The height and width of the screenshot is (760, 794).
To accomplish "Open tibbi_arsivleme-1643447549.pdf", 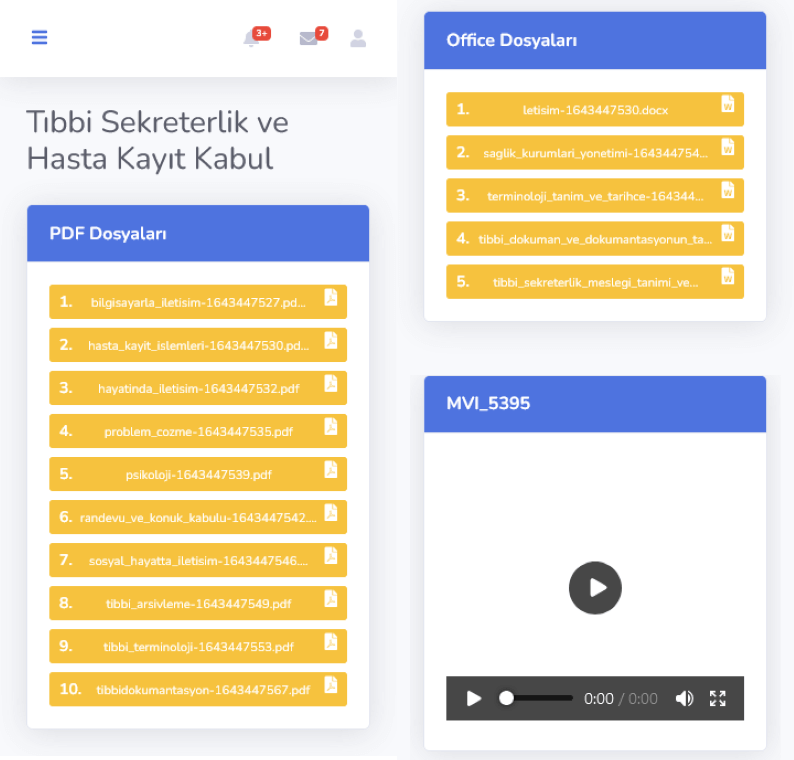I will (x=198, y=603).
